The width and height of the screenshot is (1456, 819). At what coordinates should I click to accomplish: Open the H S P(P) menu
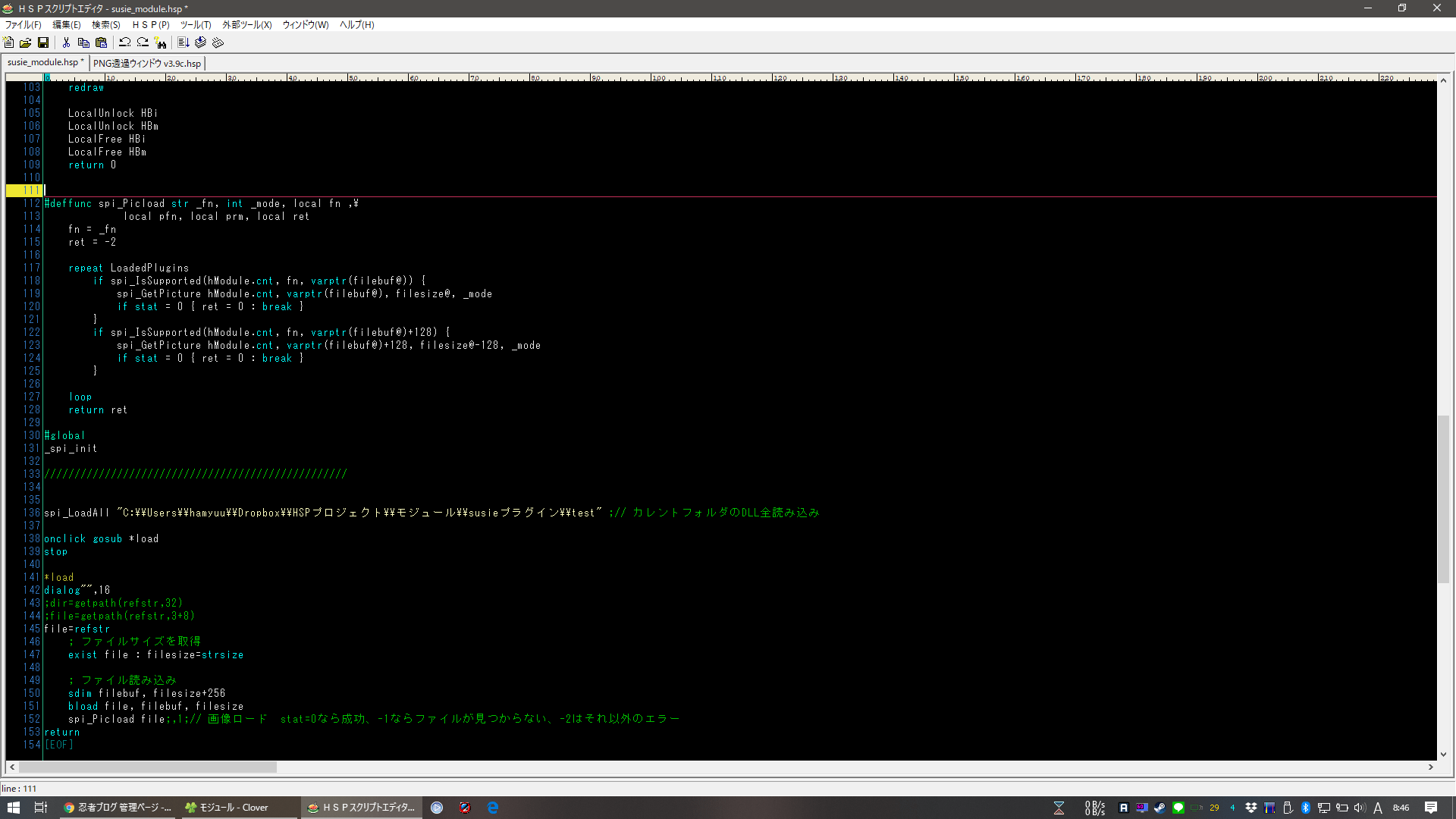tap(151, 24)
